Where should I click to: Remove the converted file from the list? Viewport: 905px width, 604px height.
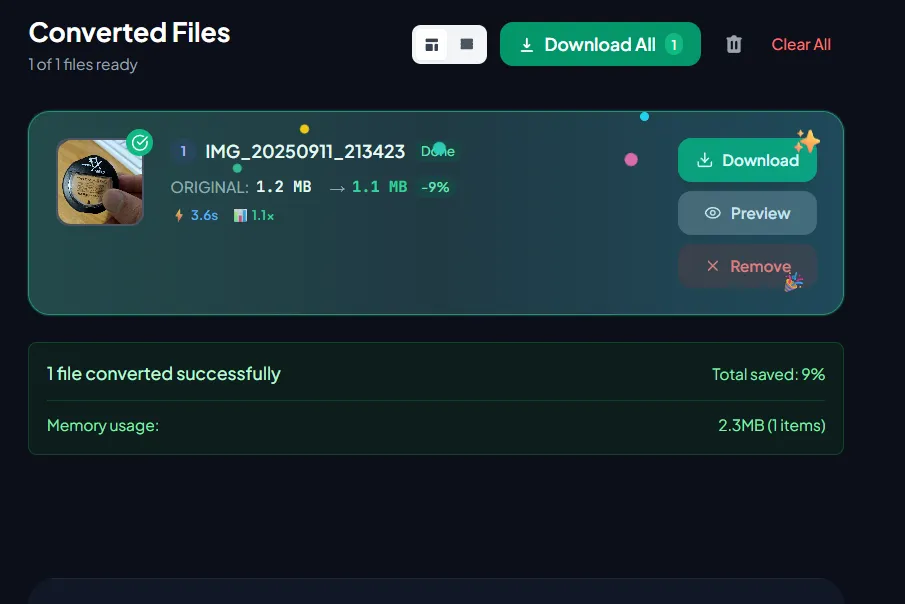(747, 266)
